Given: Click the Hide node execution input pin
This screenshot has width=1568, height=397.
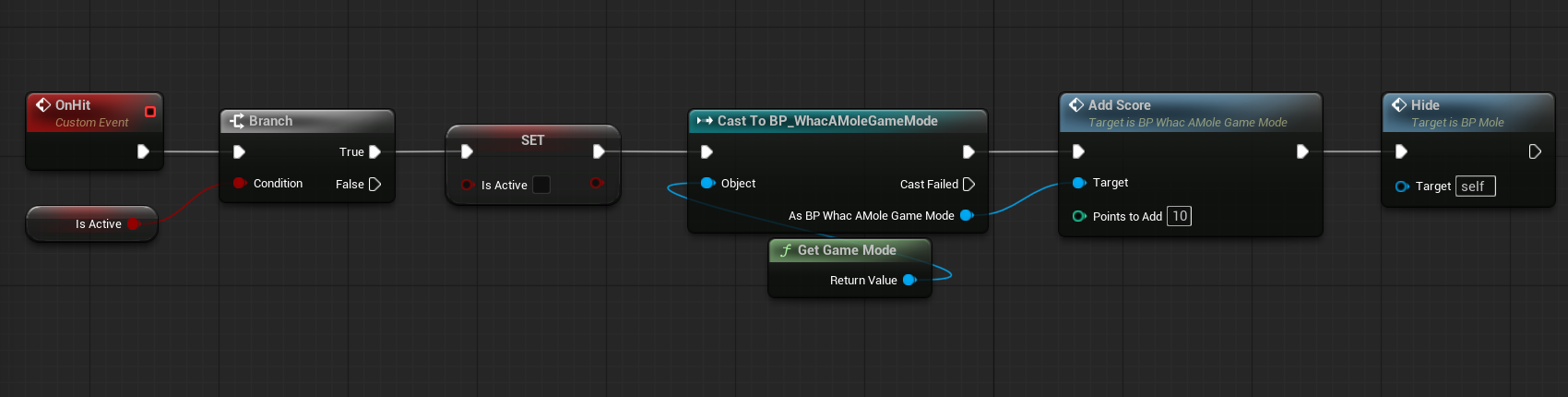Looking at the screenshot, I should point(1401,151).
